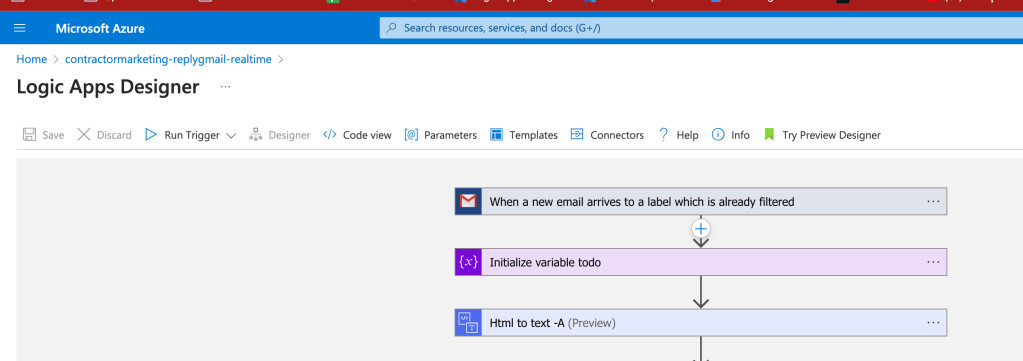
Task: Click the Discard X icon
Action: click(x=84, y=135)
